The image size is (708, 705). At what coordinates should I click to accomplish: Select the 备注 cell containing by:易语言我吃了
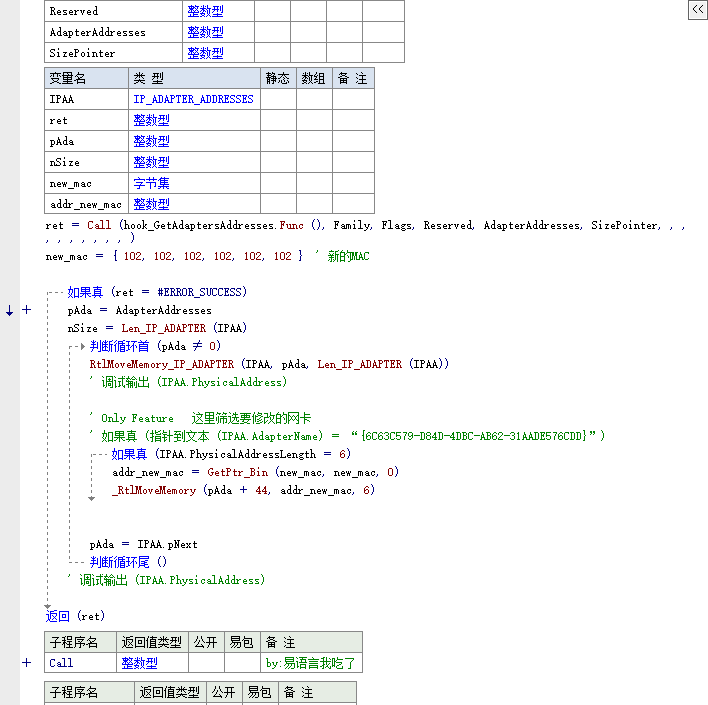pos(310,663)
